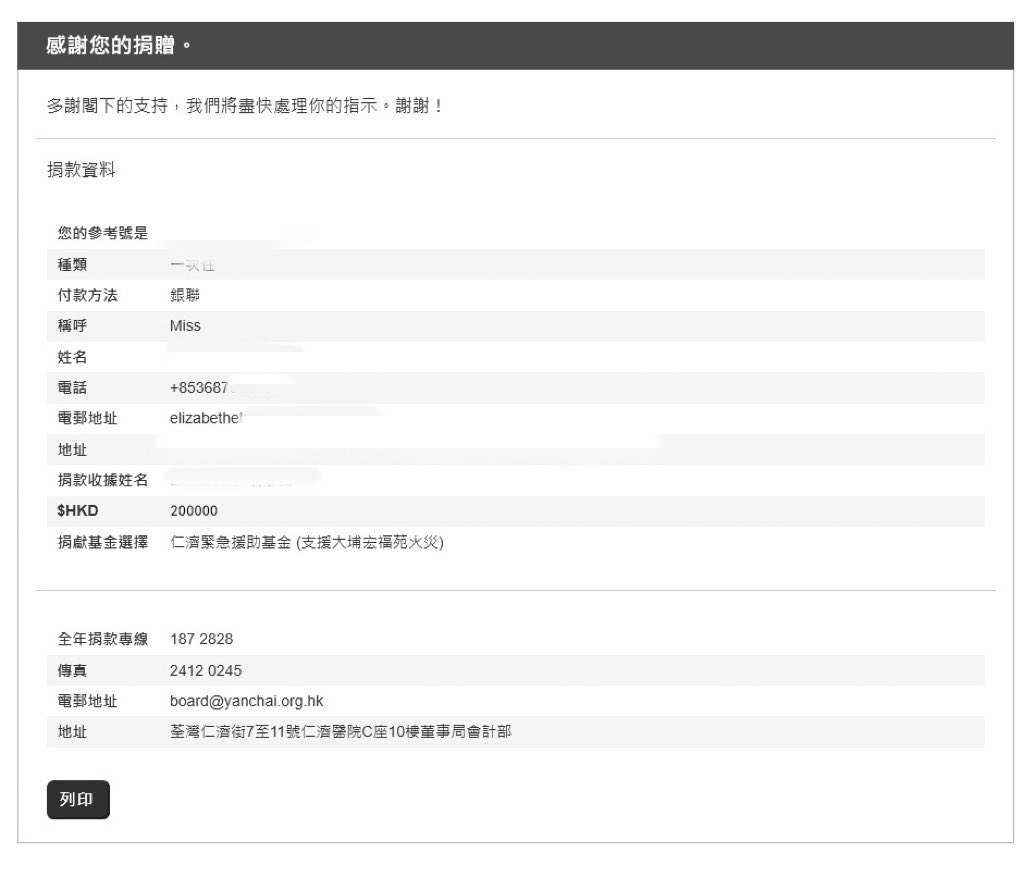The width and height of the screenshot is (1024, 873).
Task: Click the 種類 donation type label
Action: [x=73, y=265]
